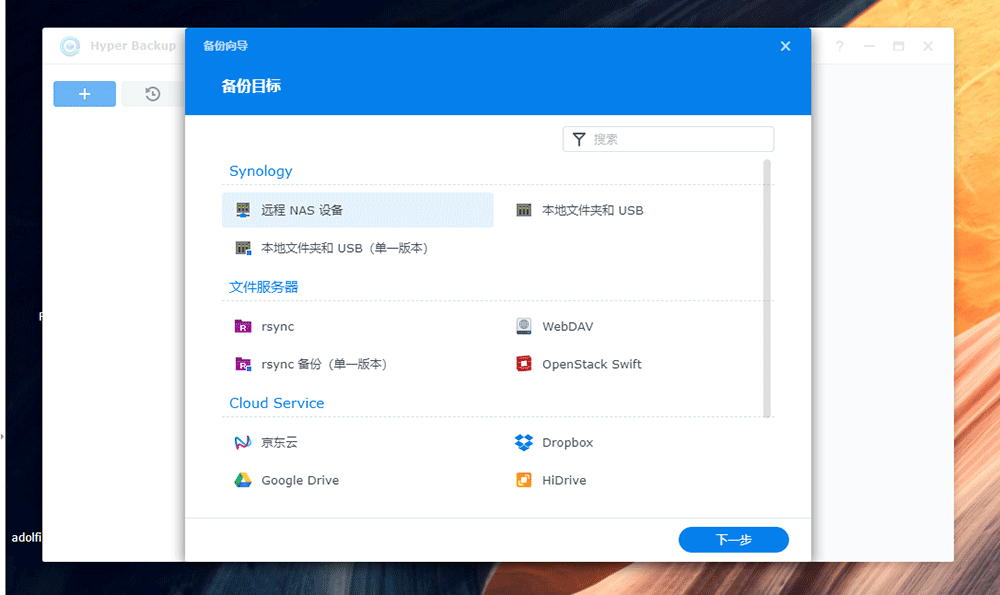Click the rsync 备份 (单一版本) text
Screen dimensions: 1000x595
(x=324, y=364)
